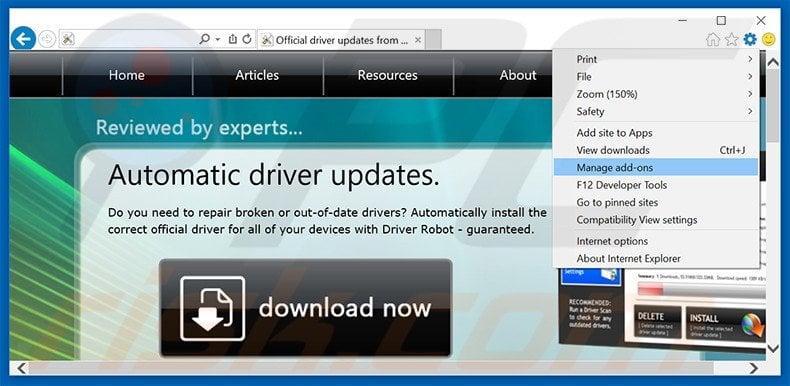Select Manage add-ons in the menu
790x386 pixels.
point(655,167)
